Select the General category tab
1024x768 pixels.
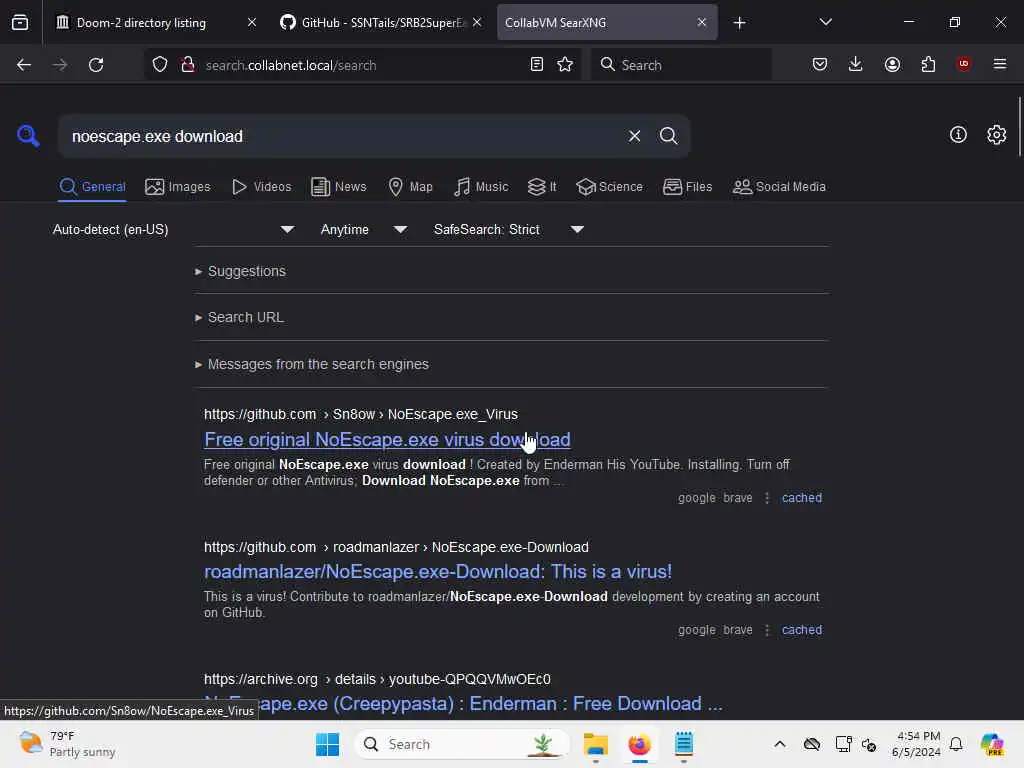coord(92,187)
